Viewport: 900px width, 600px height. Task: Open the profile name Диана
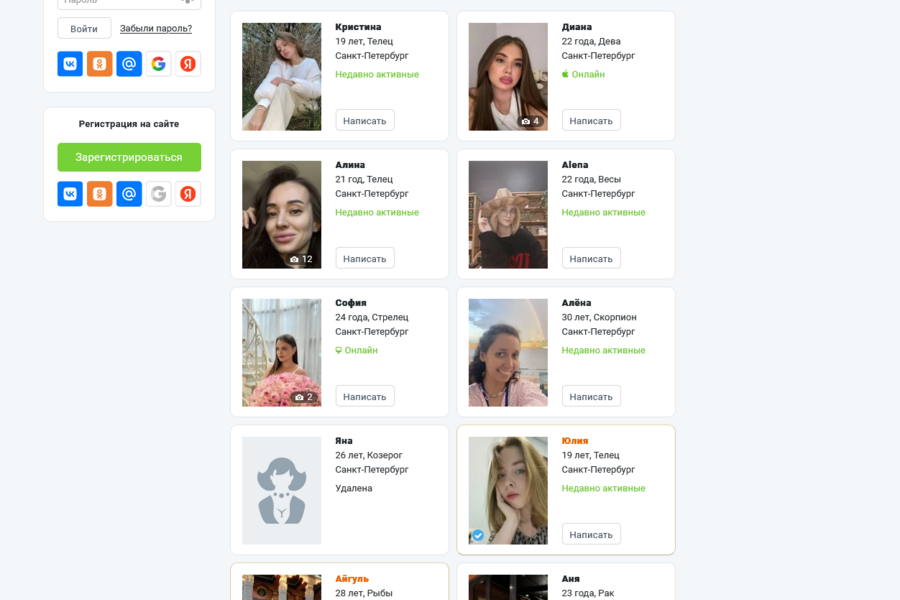tap(577, 27)
